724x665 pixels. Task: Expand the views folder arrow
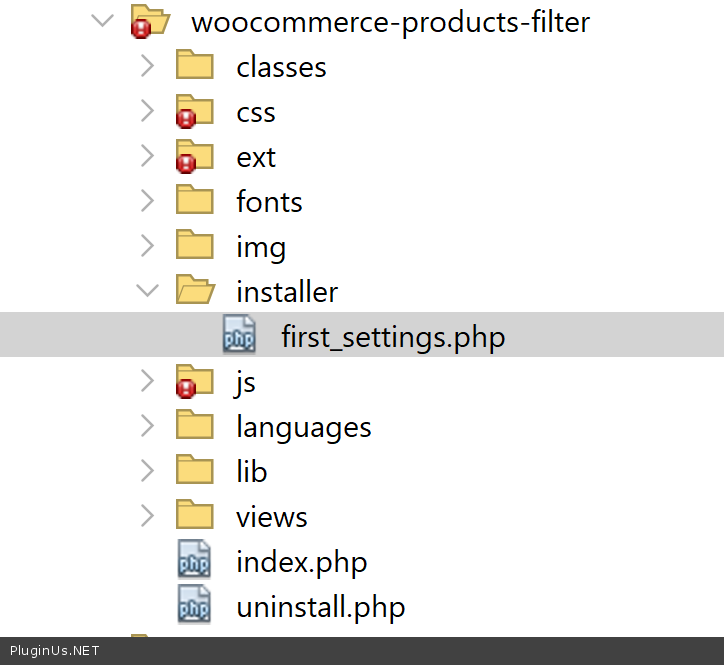click(x=148, y=517)
